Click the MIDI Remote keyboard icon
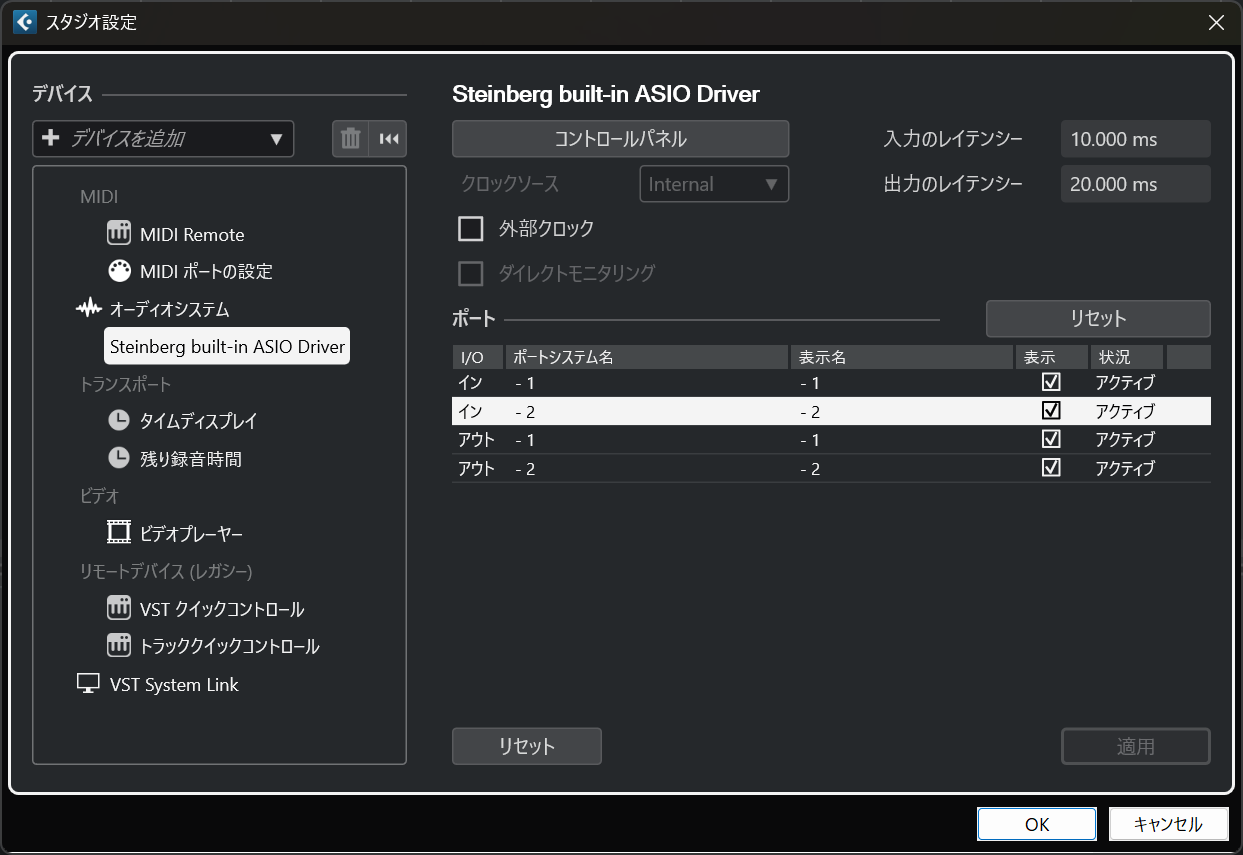The height and width of the screenshot is (855, 1243). click(119, 234)
